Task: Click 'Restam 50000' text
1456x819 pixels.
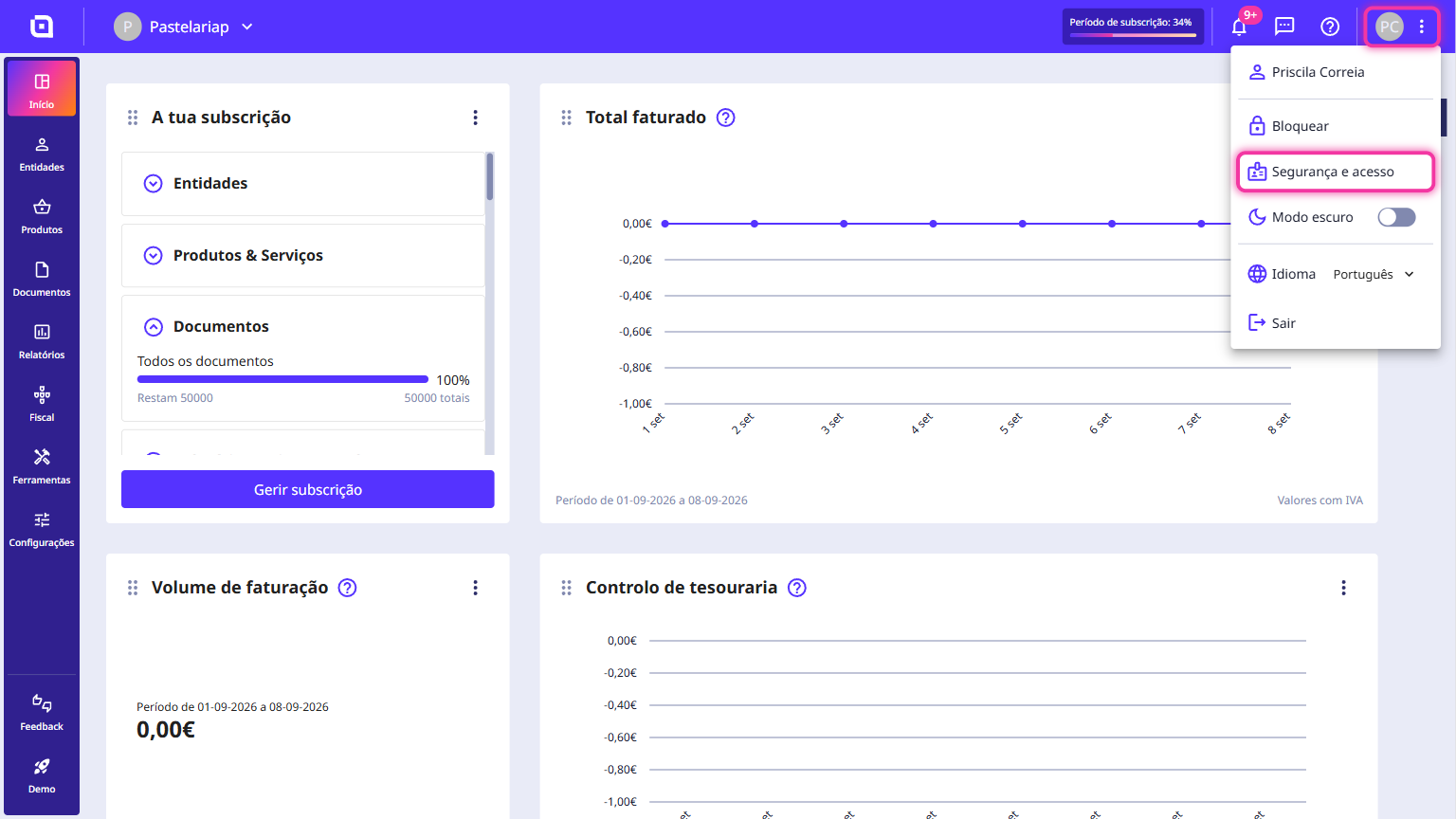Action: (175, 398)
